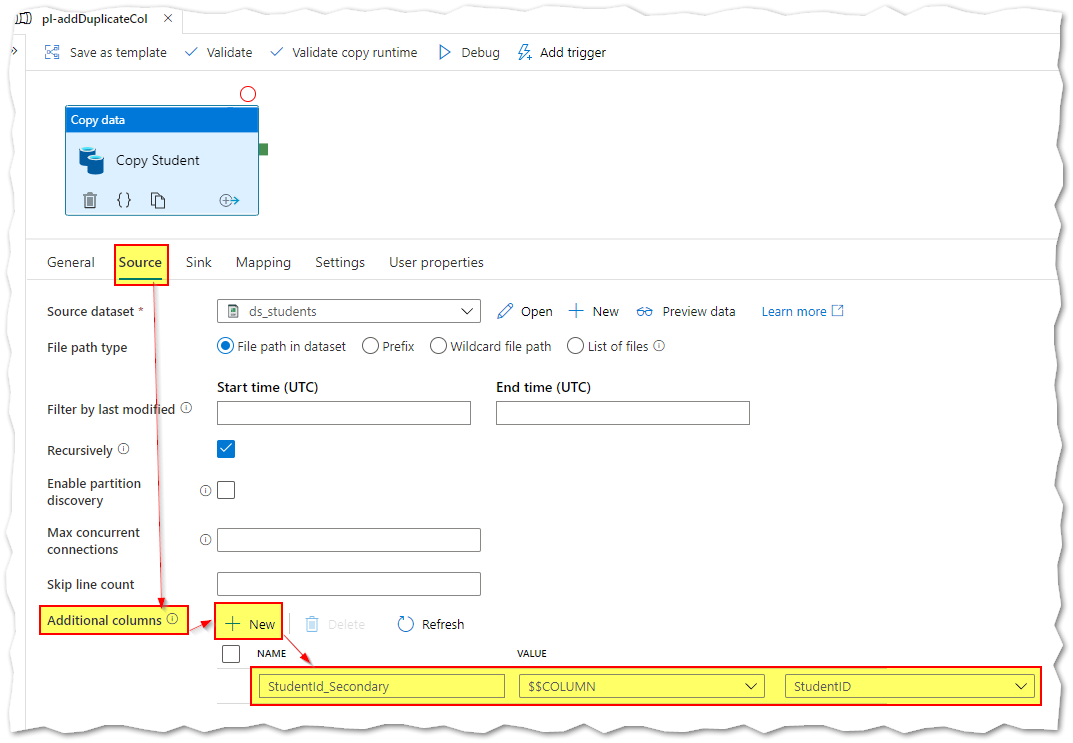Viewport: 1073px width, 743px height.
Task: Click the Preview data glasses icon
Action: (x=645, y=311)
